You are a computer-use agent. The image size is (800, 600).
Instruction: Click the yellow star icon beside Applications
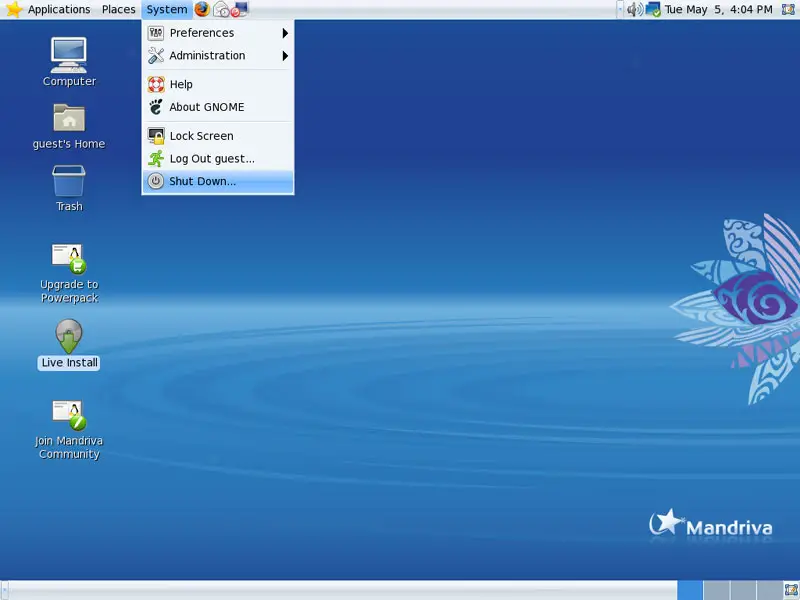13,9
